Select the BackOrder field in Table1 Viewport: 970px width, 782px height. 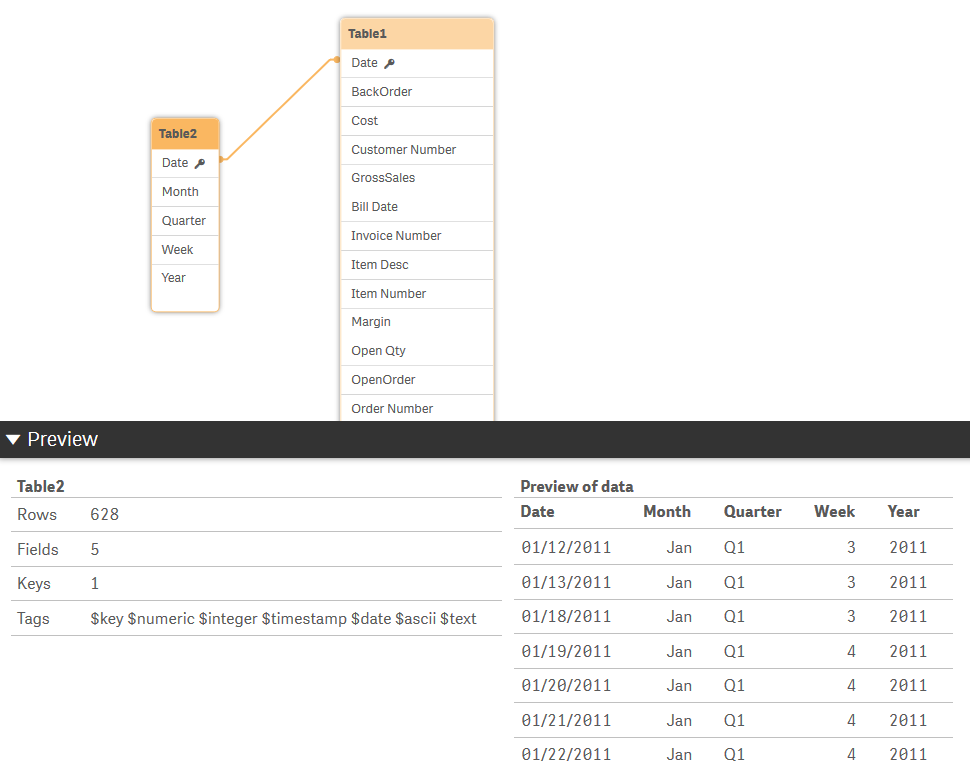point(417,92)
